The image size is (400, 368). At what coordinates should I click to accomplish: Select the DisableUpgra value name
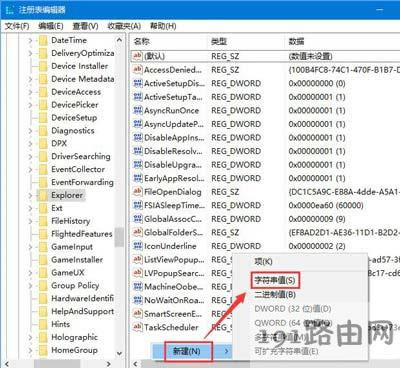[173, 165]
